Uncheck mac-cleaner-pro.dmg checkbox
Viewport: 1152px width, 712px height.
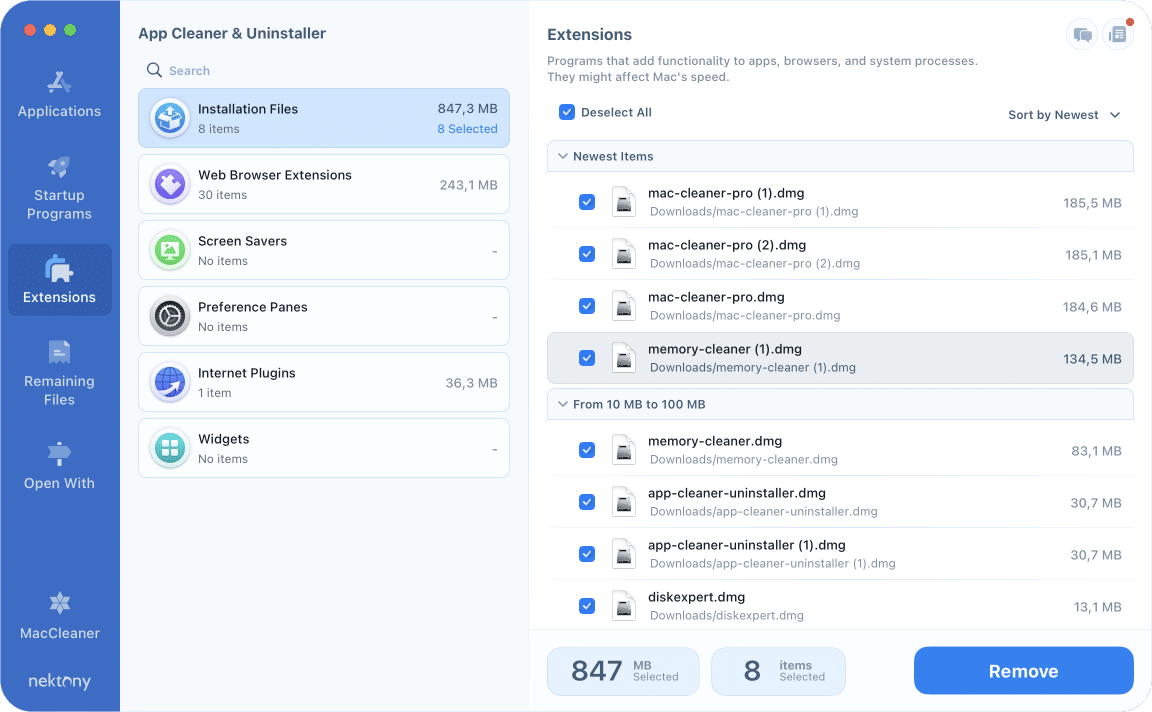pos(587,306)
